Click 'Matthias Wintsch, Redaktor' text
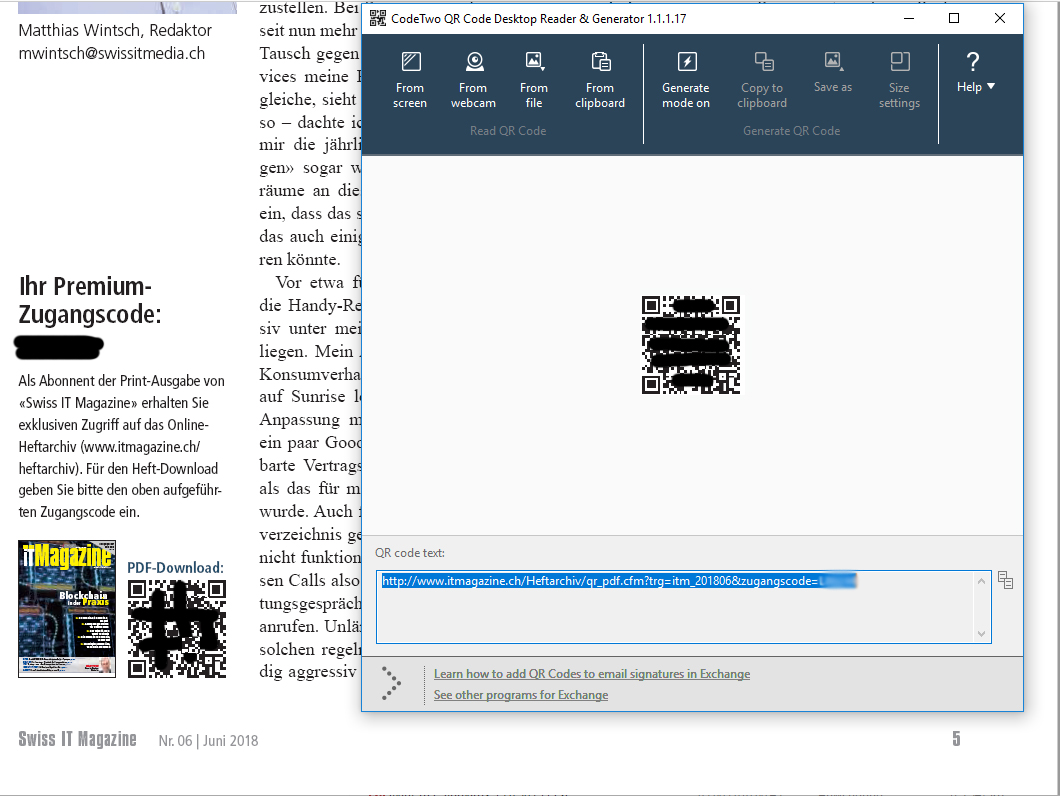The image size is (1060, 796). tap(115, 30)
